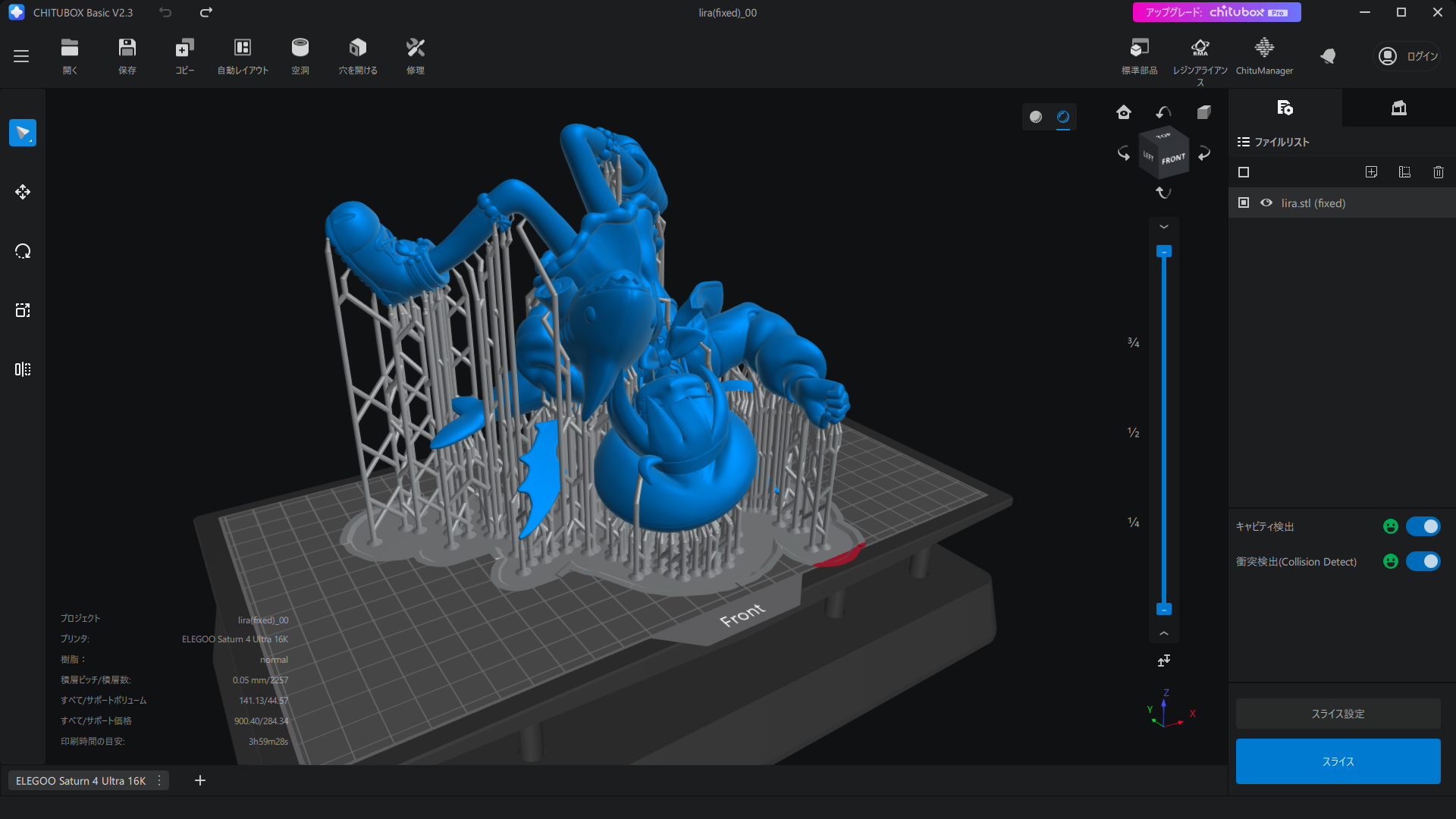Tick the select-all checkbox in file list
This screenshot has width=1456, height=819.
coord(1244,172)
